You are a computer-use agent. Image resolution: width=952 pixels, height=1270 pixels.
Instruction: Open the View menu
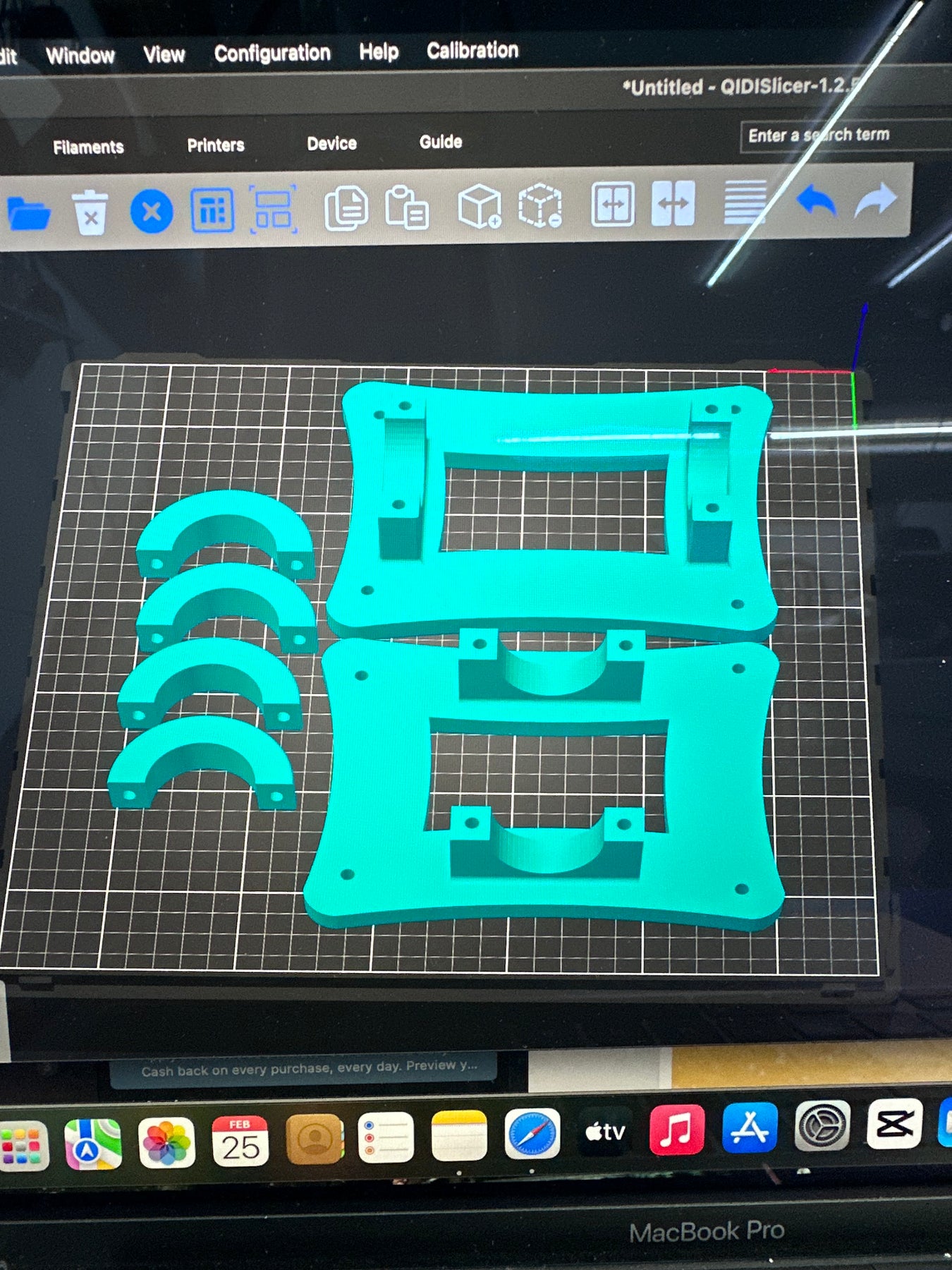click(x=164, y=55)
